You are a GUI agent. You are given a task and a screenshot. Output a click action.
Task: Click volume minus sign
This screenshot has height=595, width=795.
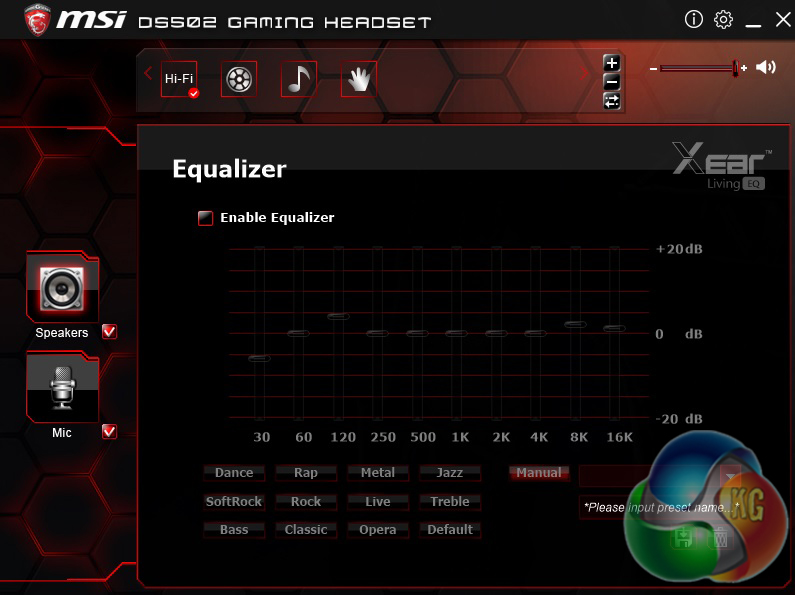[x=654, y=68]
